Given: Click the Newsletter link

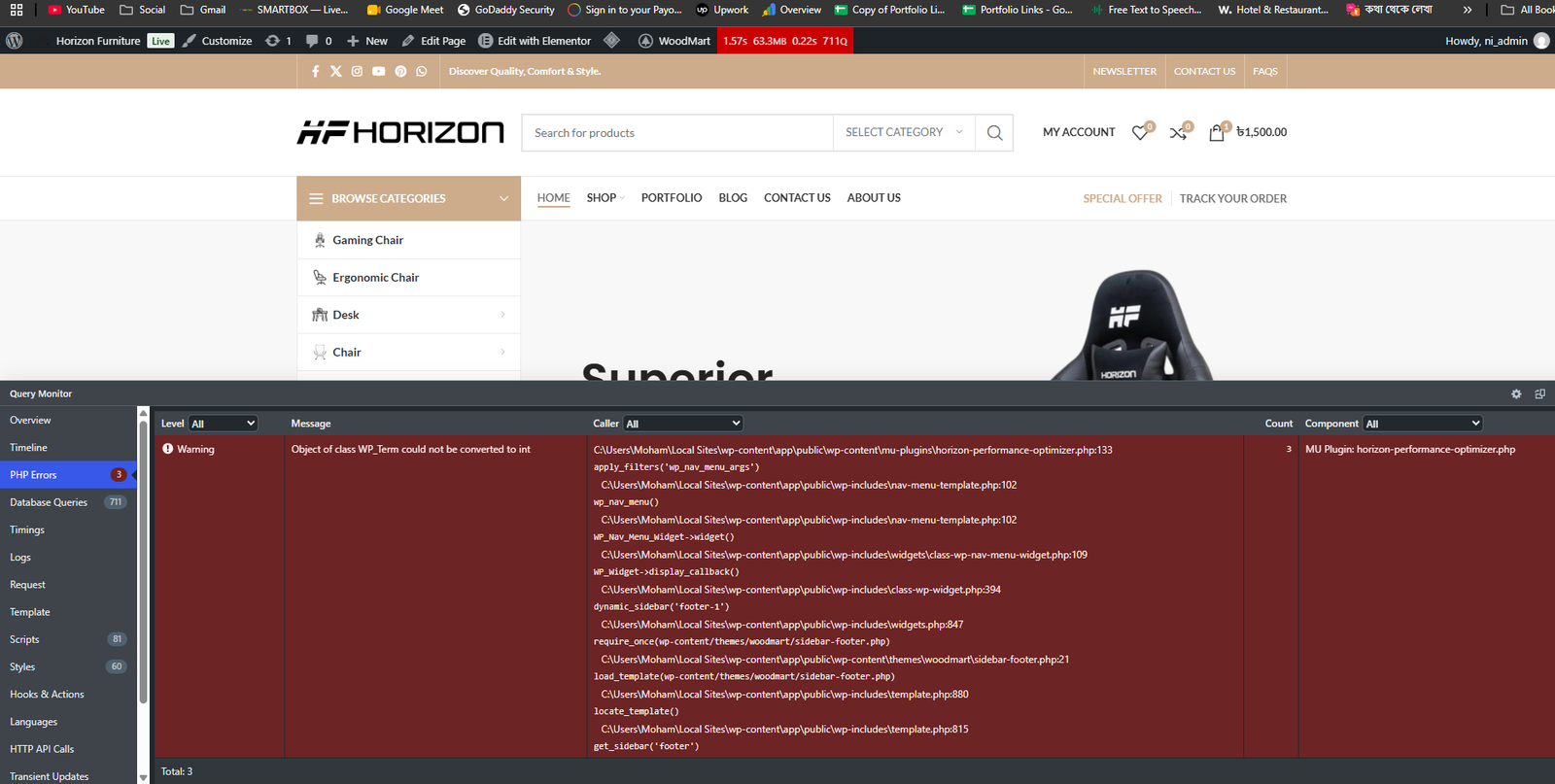Looking at the screenshot, I should pos(1124,71).
